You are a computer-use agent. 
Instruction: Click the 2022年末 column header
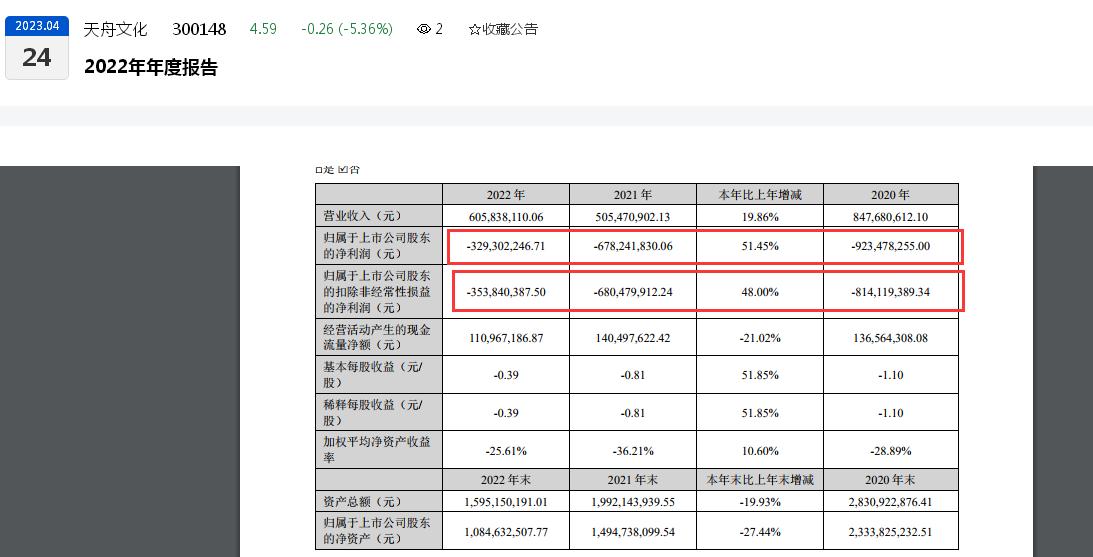point(505,479)
